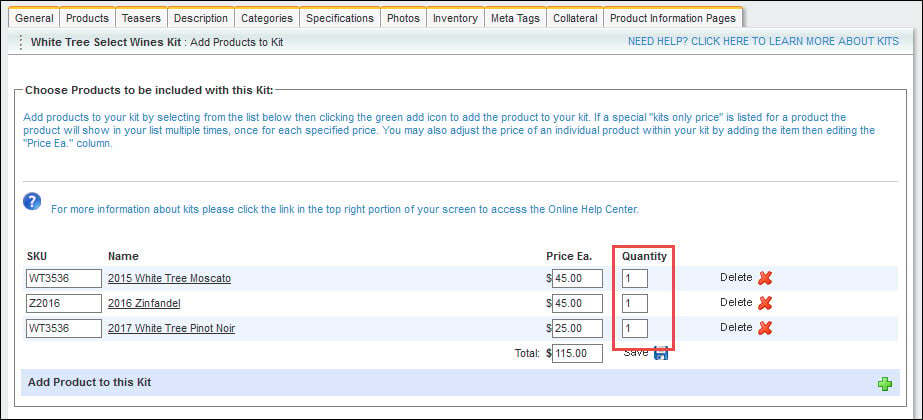Click the Need Help learn more about kits link
Screen dimensions: 923x420
[x=763, y=41]
